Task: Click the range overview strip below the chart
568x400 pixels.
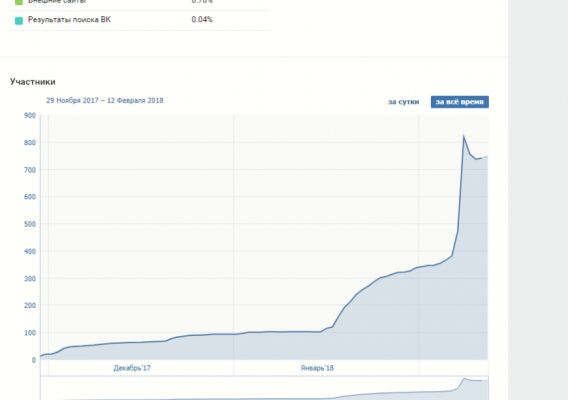Action: pyautogui.click(x=264, y=388)
